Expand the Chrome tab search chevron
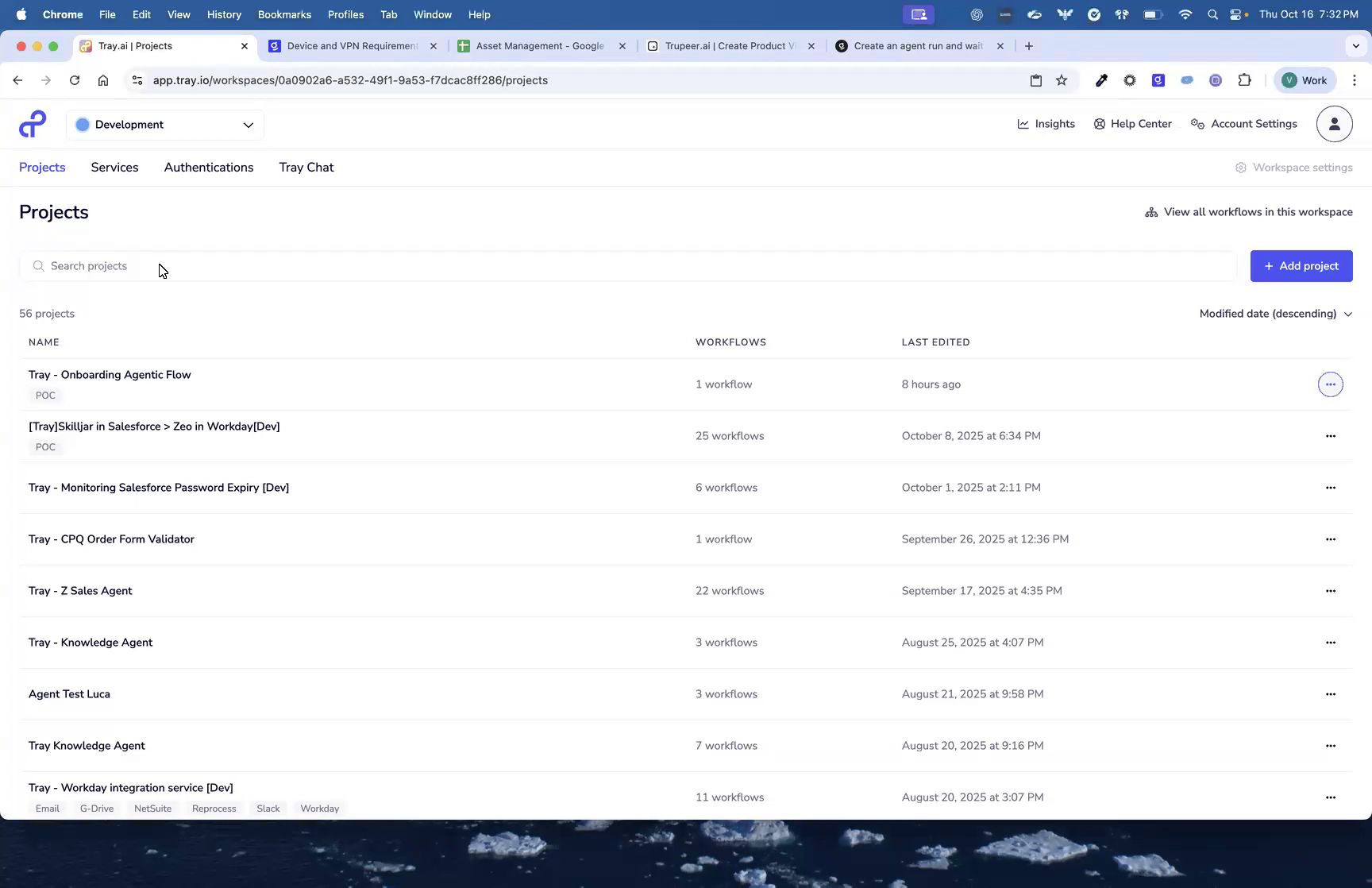This screenshot has width=1372, height=888. coord(1355,46)
